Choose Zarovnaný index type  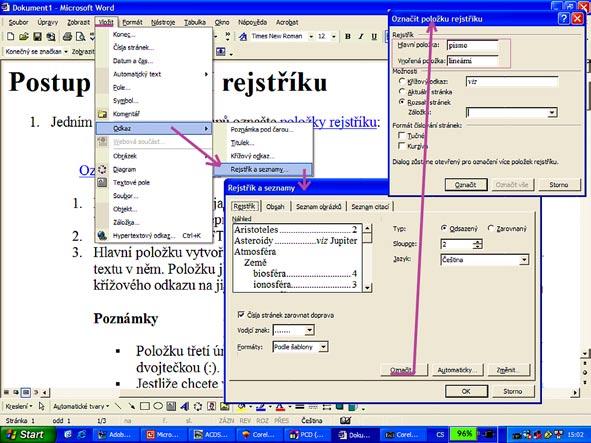click(490, 228)
